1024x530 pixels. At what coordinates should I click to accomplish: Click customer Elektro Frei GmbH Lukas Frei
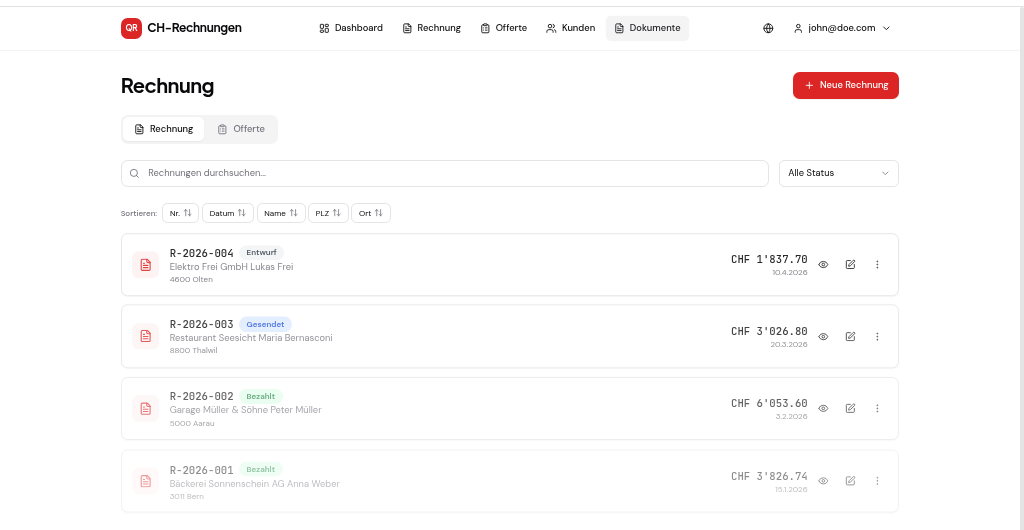[231, 267]
